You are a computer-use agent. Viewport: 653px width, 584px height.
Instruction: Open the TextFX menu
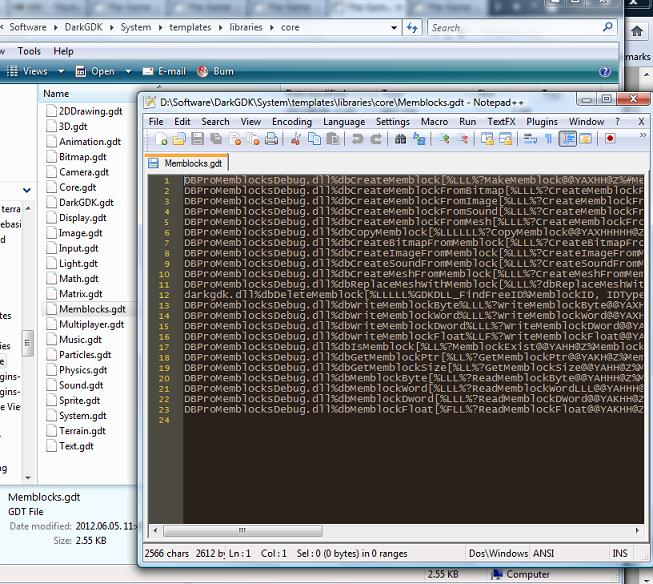point(501,122)
